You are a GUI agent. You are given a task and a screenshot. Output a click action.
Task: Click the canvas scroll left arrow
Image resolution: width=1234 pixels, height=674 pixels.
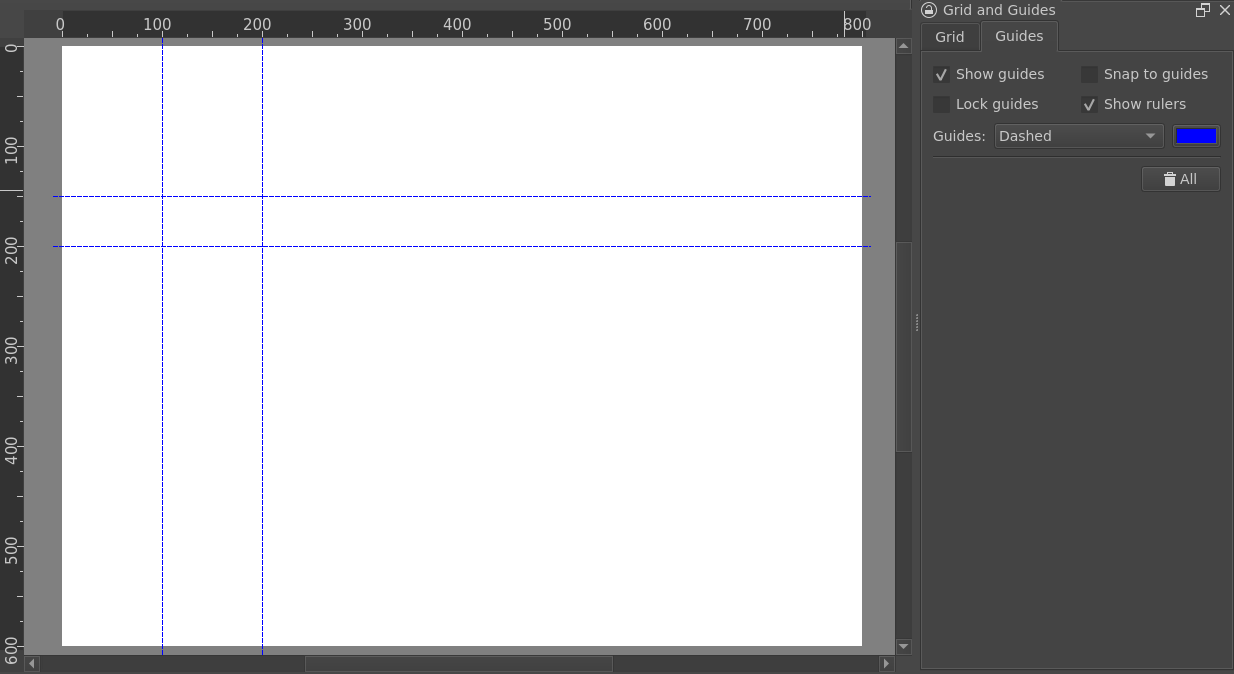pyautogui.click(x=32, y=664)
